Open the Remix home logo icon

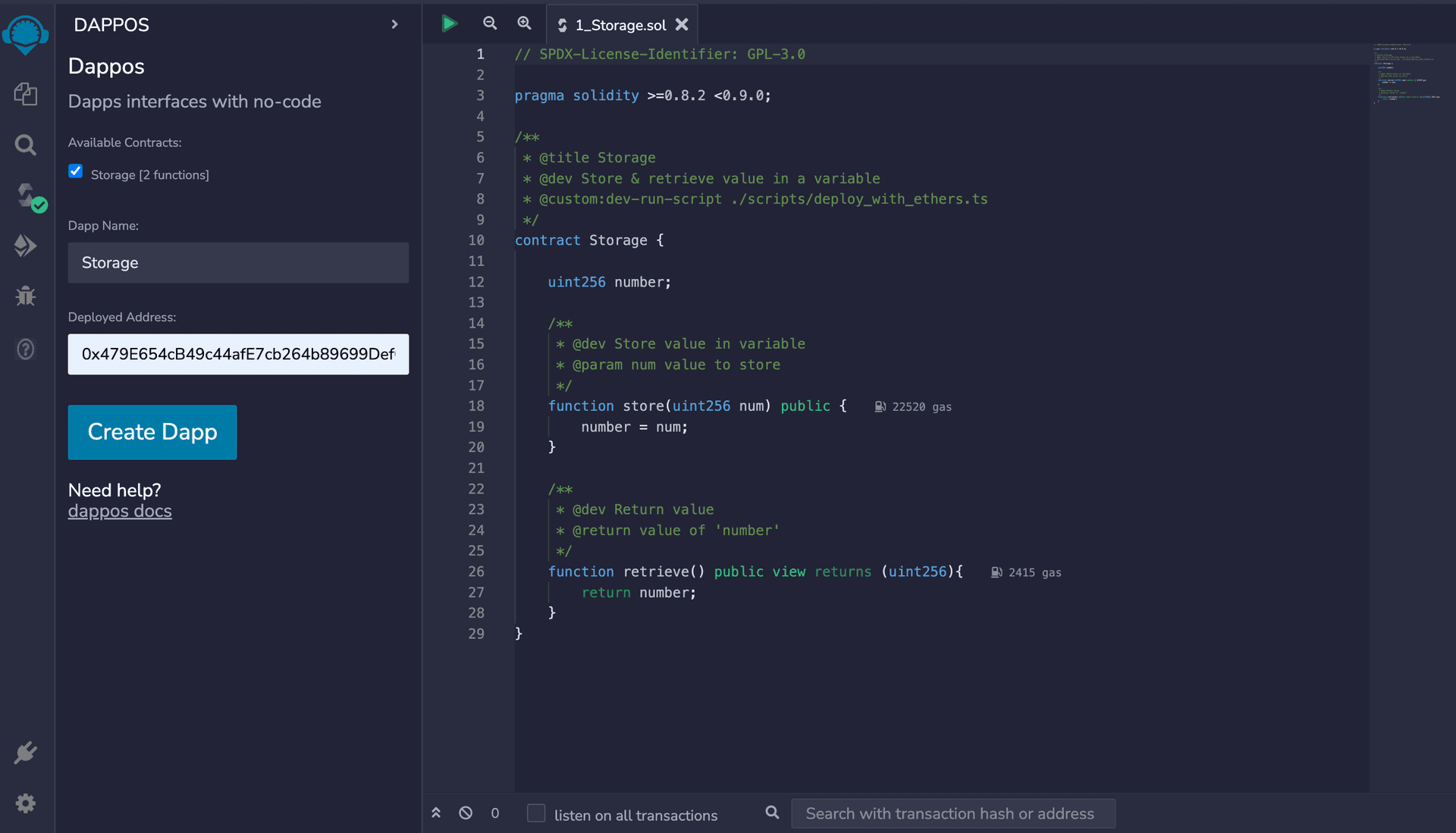(x=26, y=34)
